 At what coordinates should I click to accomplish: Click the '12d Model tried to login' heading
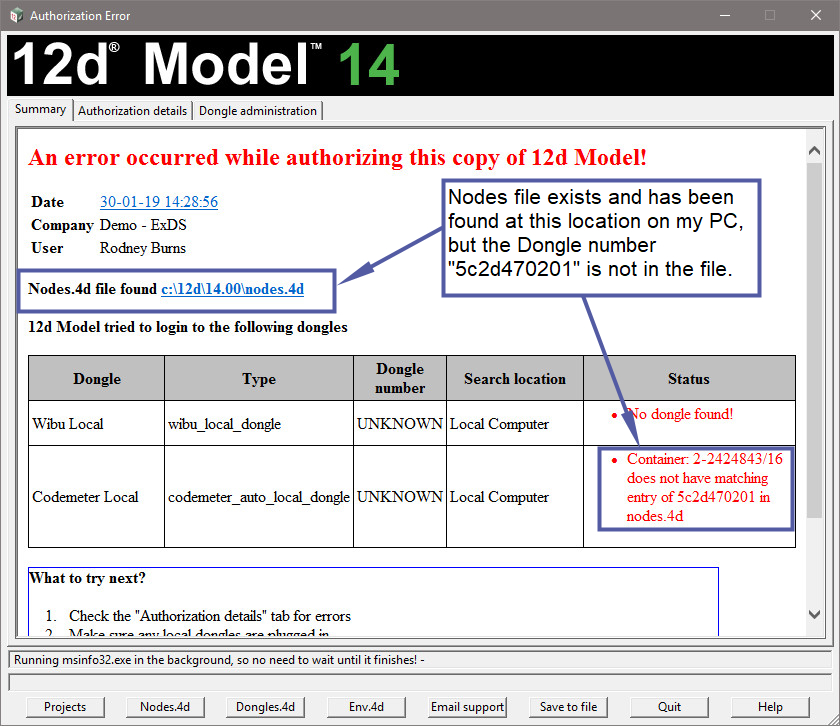(x=188, y=327)
